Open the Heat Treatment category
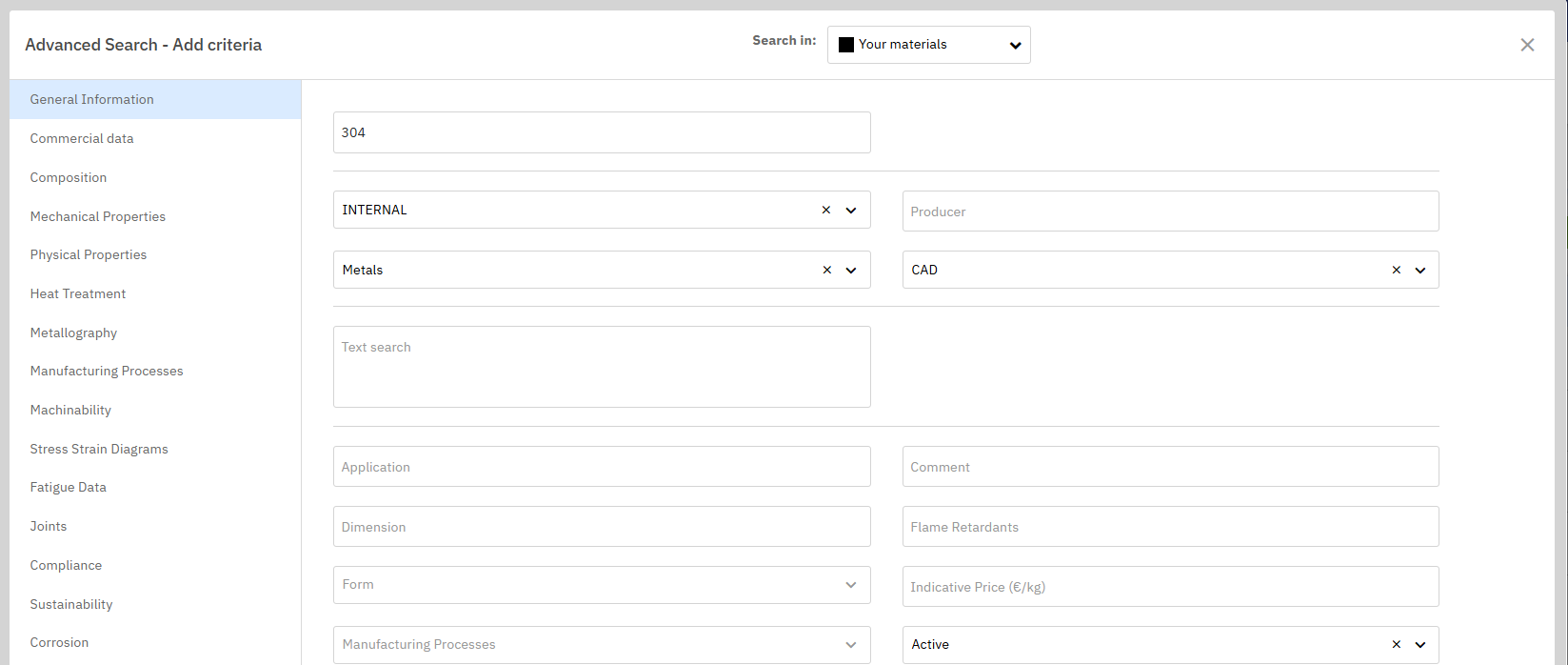Screen dimensions: 1568x665 click(78, 293)
